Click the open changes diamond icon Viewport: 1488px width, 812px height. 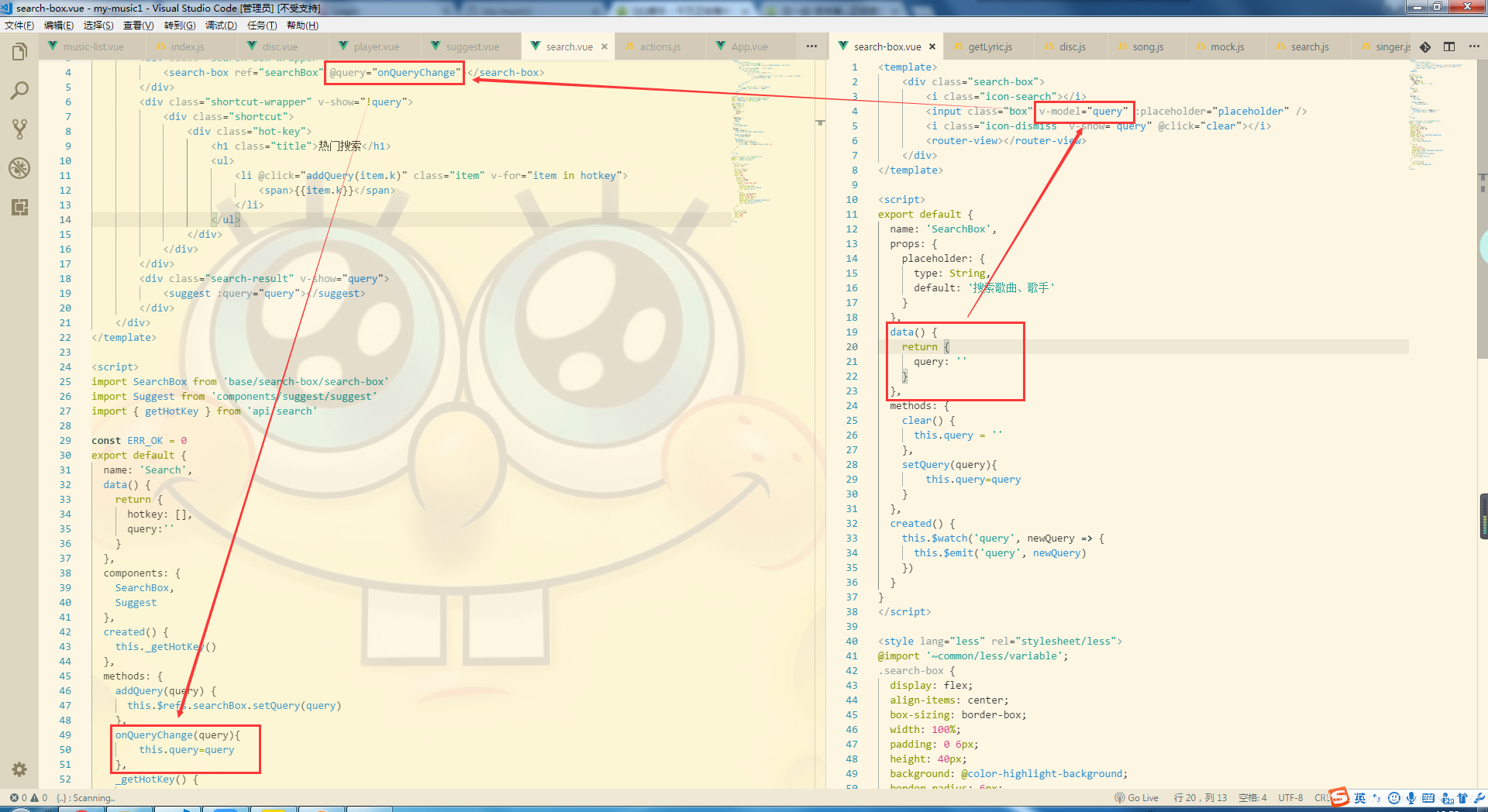tap(1425, 46)
